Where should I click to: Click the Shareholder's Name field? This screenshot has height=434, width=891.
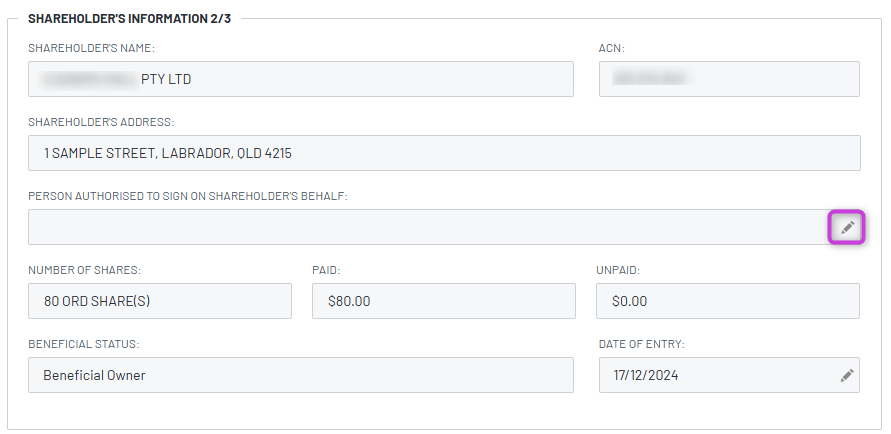coord(300,79)
